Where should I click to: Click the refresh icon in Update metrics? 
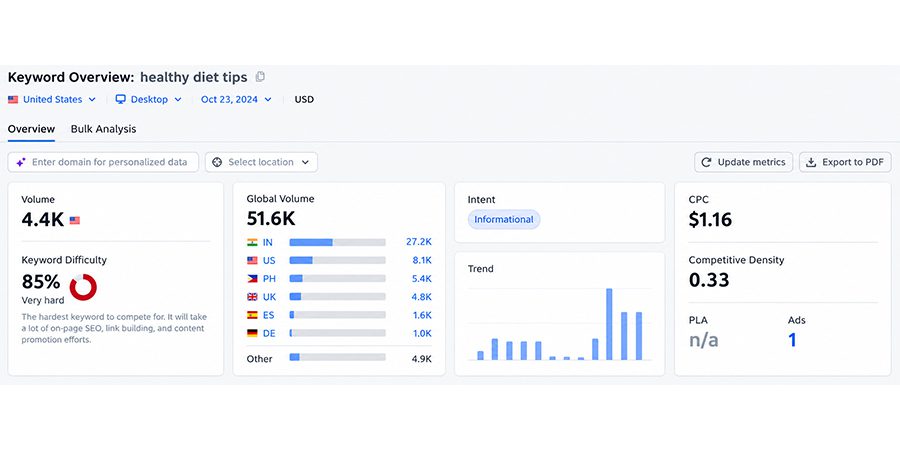[x=707, y=162]
